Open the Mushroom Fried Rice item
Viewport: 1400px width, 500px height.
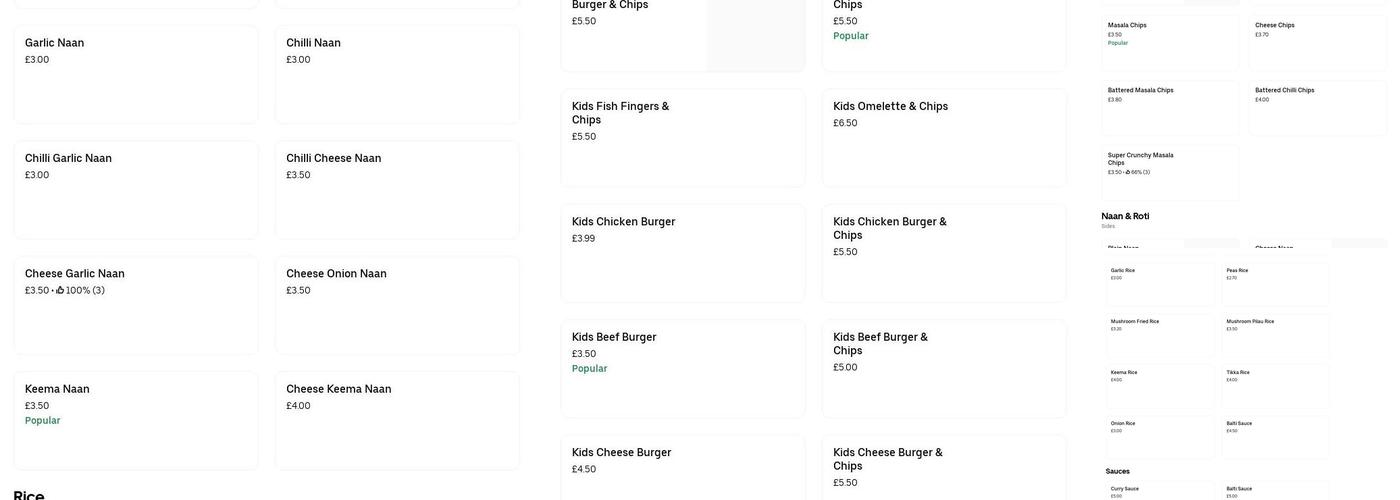[x=1160, y=338]
